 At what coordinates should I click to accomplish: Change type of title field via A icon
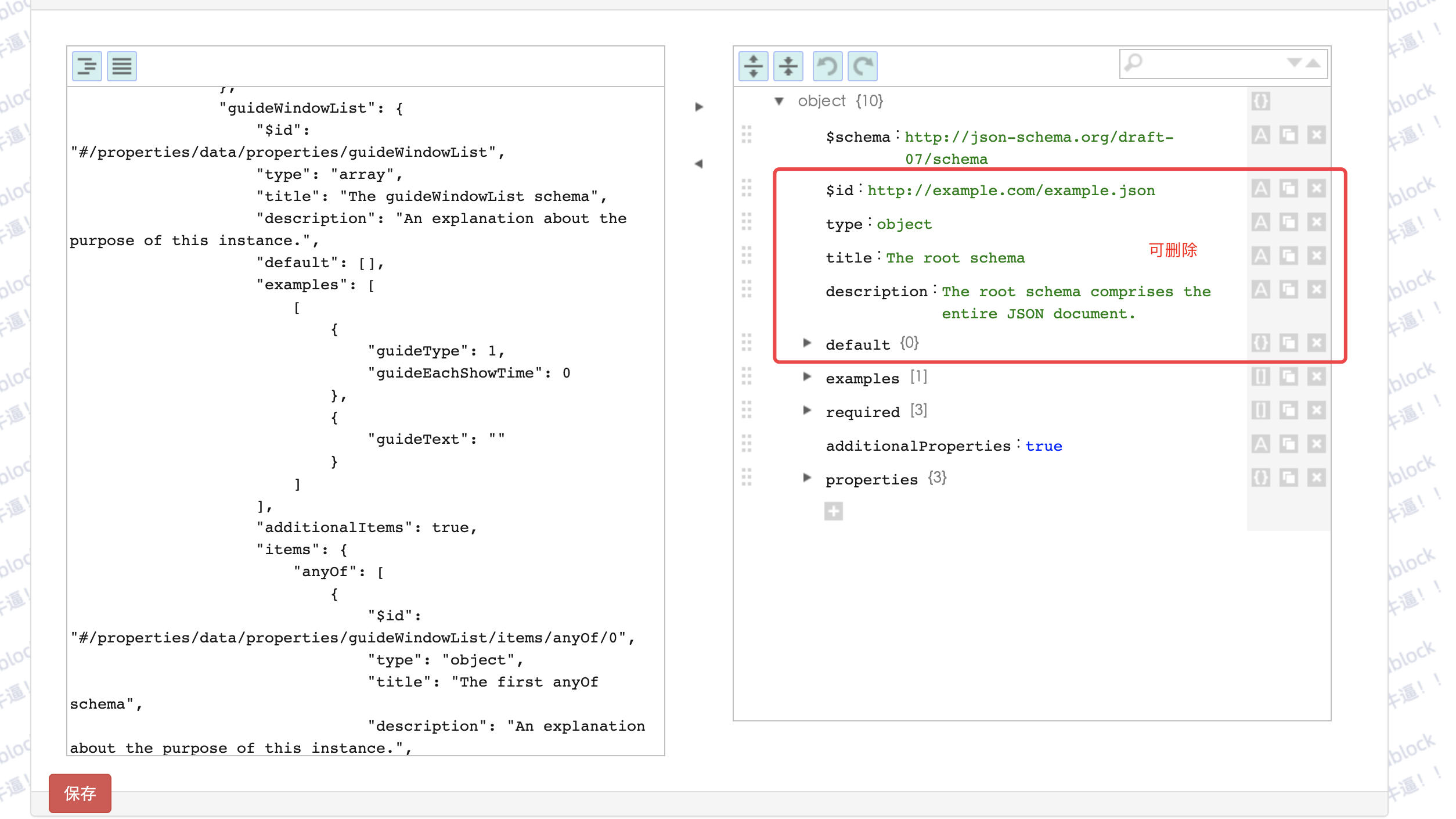point(1260,256)
